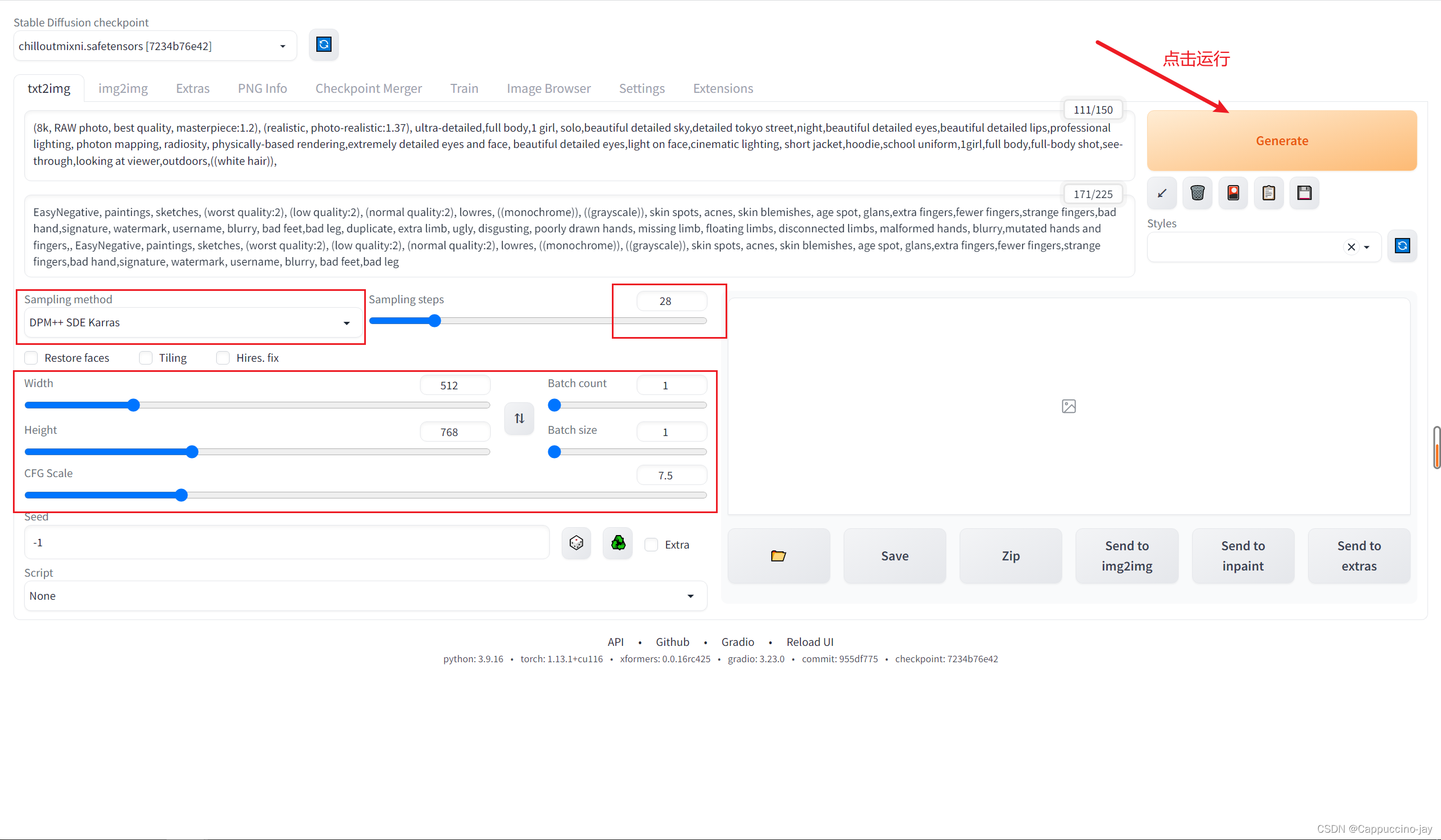Click the arrow icon to read last generation parameters

(x=1161, y=193)
